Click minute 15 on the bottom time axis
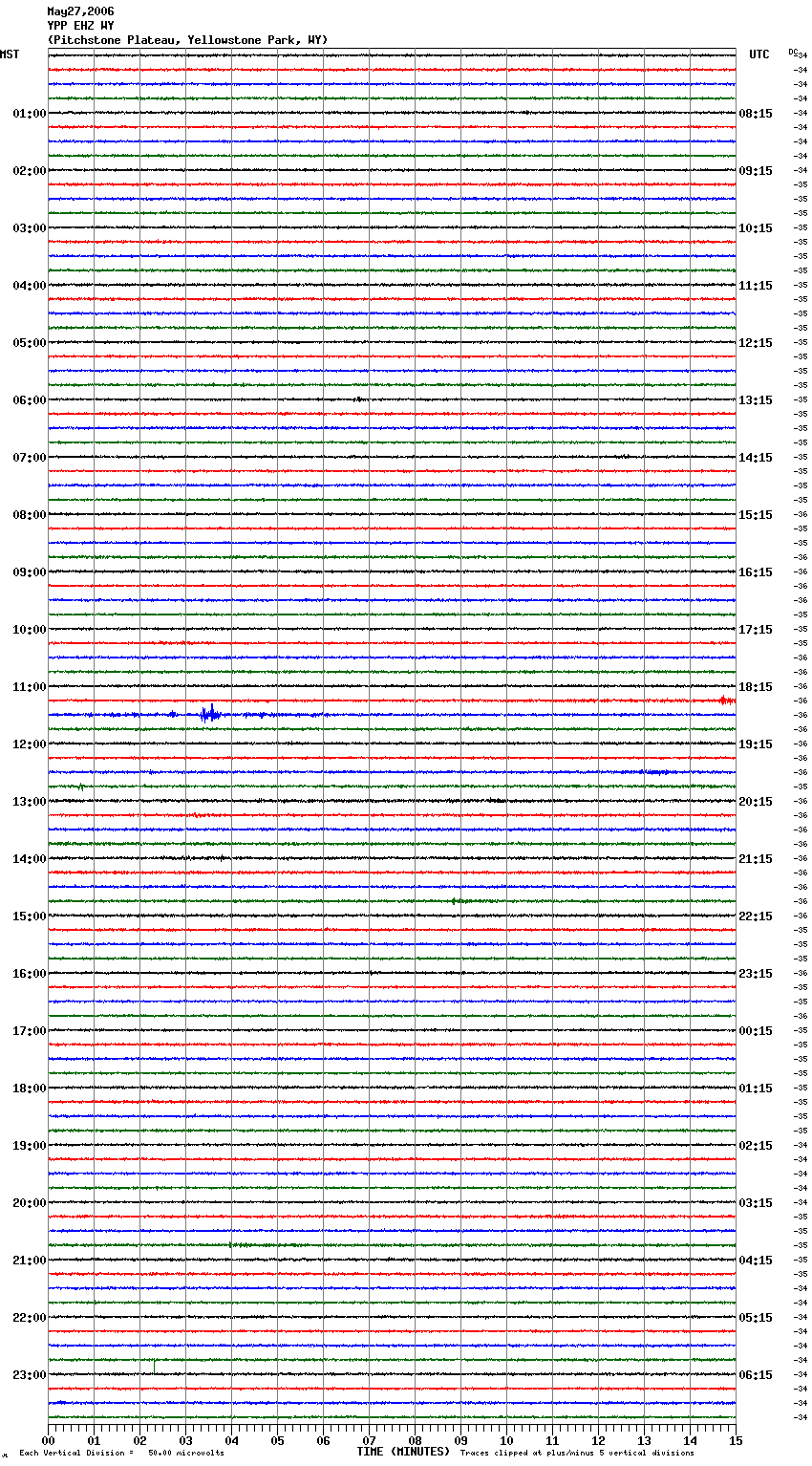The image size is (812, 1466). tap(736, 1440)
